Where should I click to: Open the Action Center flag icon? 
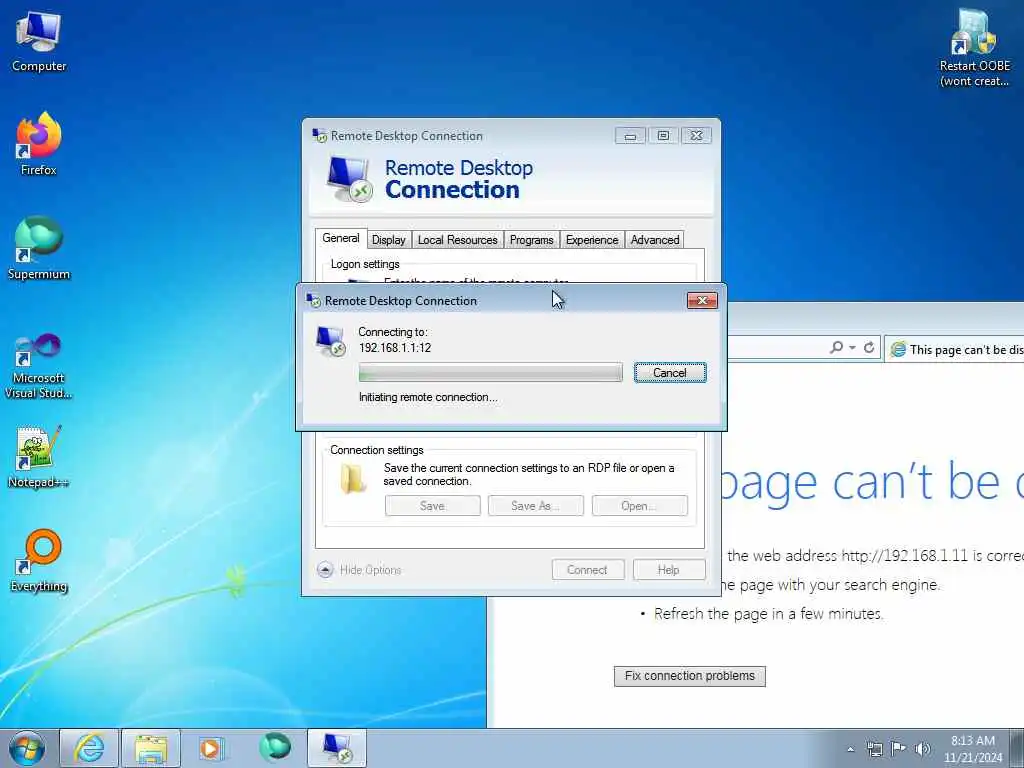click(x=899, y=749)
